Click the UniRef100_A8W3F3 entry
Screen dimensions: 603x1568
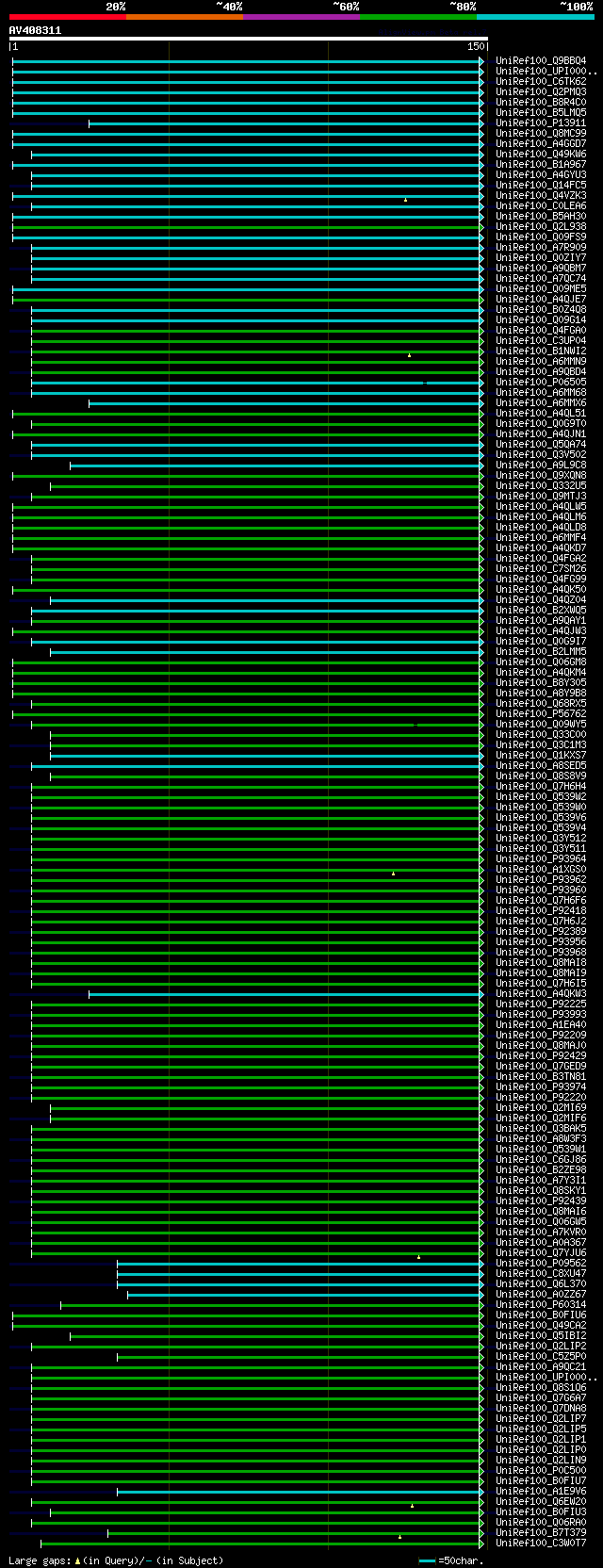point(541,1139)
